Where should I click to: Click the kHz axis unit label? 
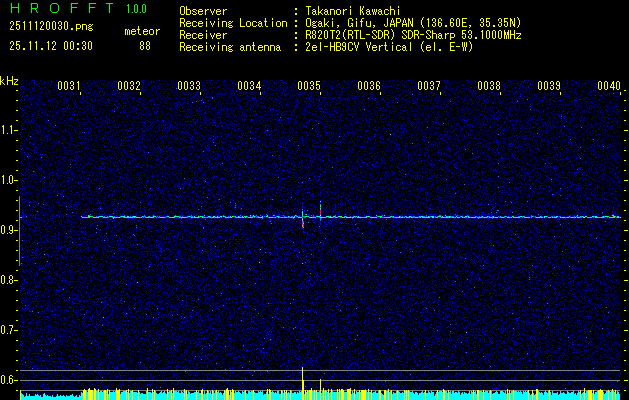[9, 81]
